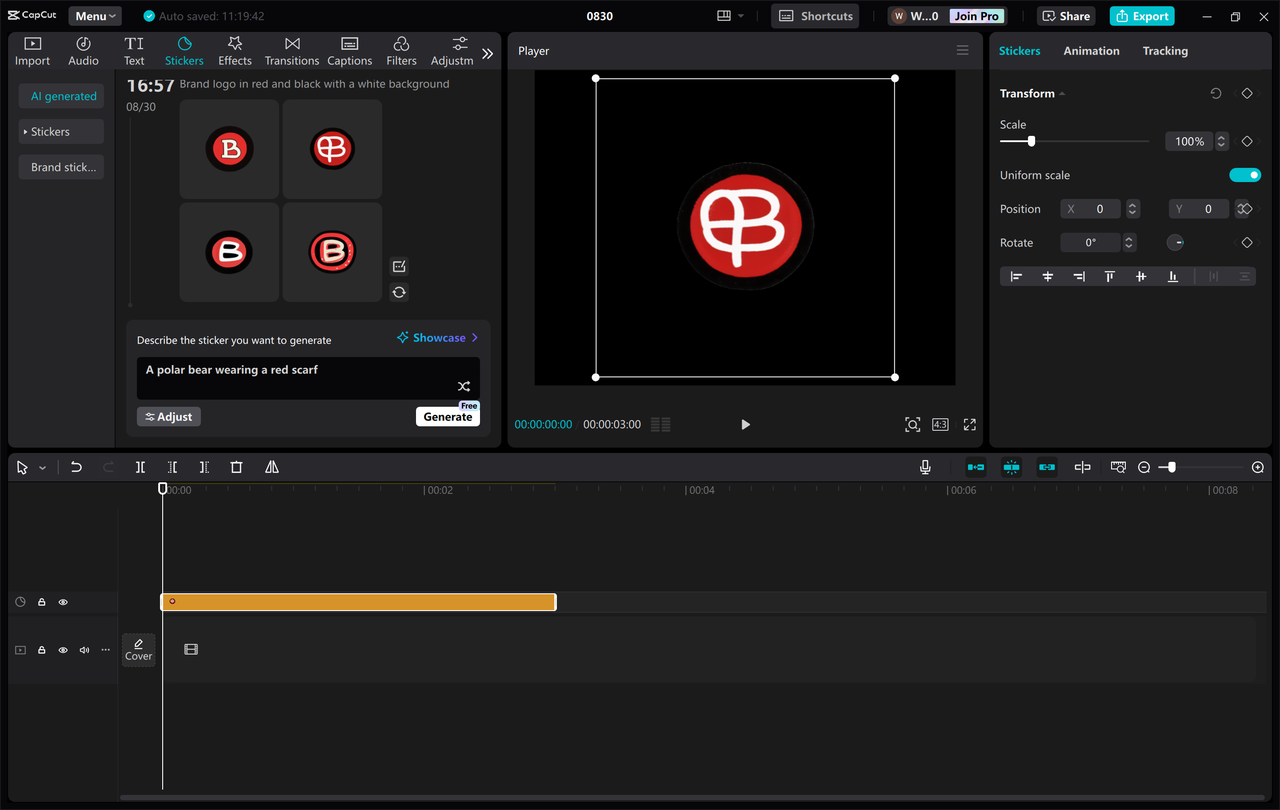Click the Generate button for the sticker prompt
The width and height of the screenshot is (1280, 810).
447,414
